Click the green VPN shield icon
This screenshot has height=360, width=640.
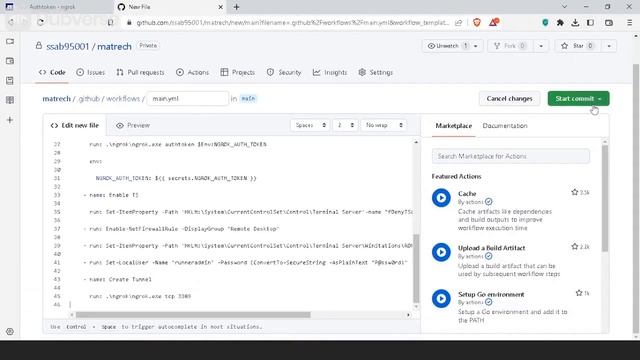[x=545, y=23]
